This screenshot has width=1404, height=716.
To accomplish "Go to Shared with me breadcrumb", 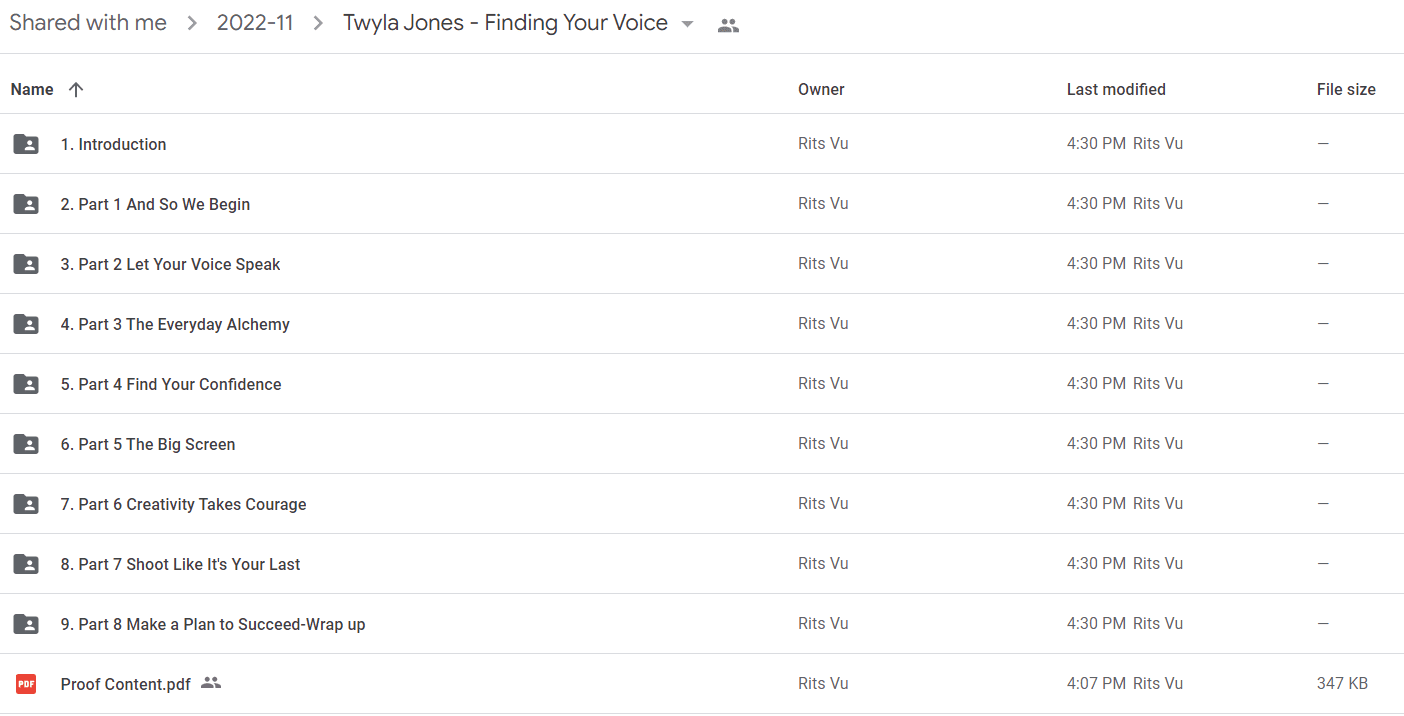I will coord(88,23).
